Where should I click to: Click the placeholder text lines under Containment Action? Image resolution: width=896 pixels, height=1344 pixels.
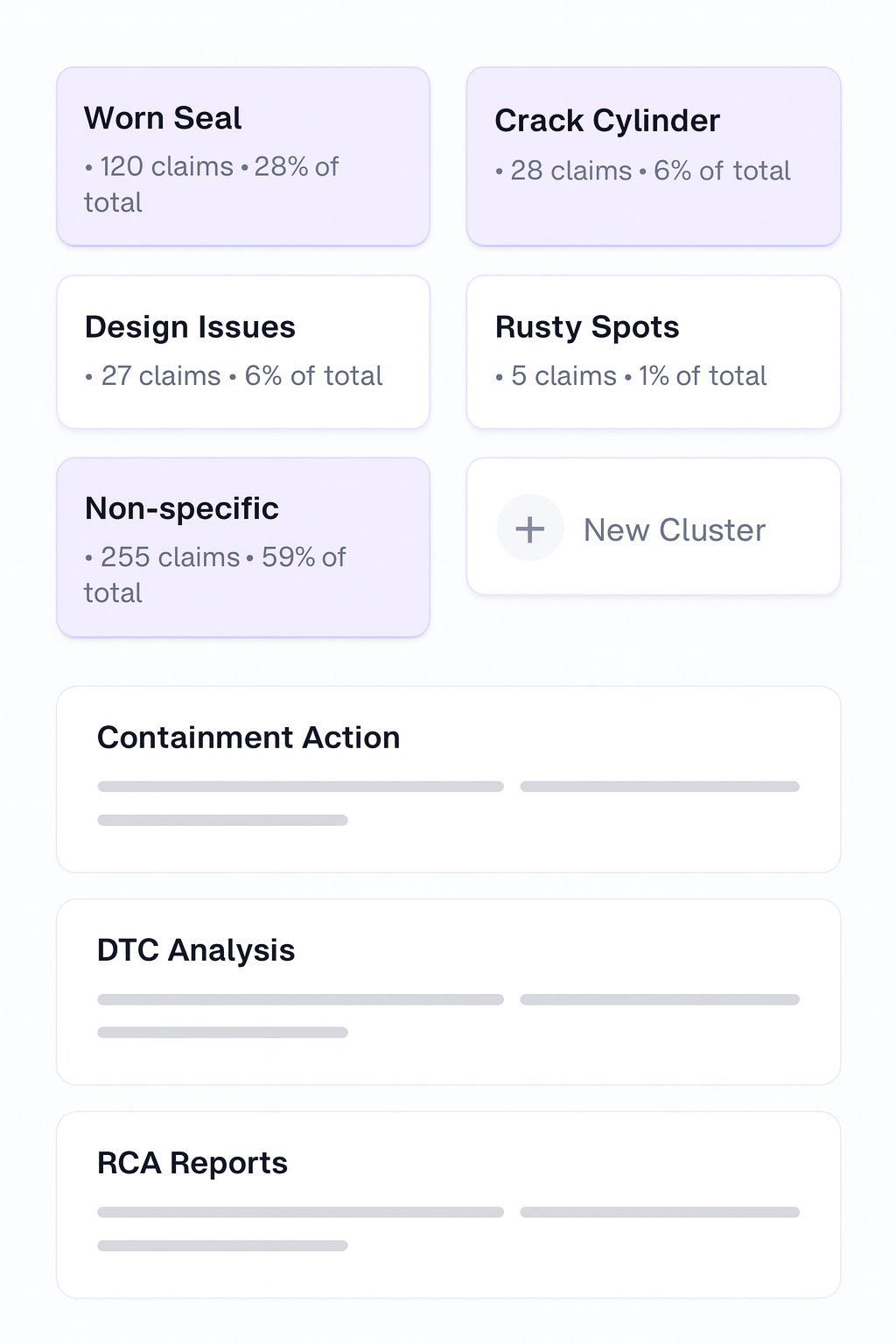[300, 787]
